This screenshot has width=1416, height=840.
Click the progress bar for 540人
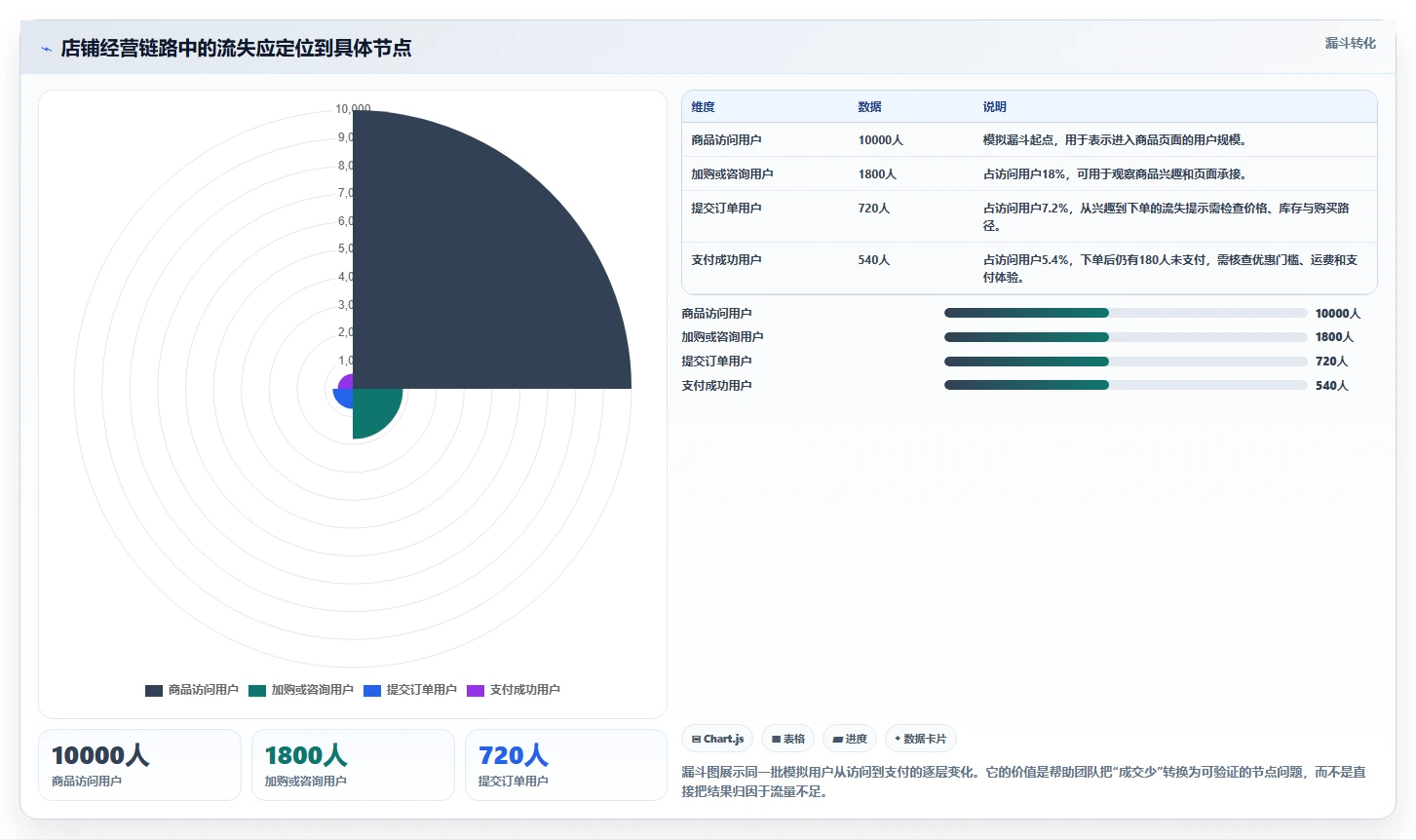(x=1126, y=385)
